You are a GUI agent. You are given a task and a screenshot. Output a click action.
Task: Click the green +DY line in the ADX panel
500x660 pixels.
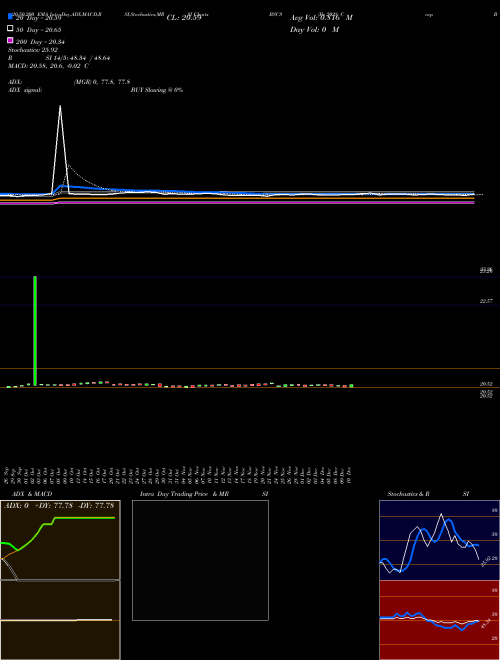click(84, 518)
